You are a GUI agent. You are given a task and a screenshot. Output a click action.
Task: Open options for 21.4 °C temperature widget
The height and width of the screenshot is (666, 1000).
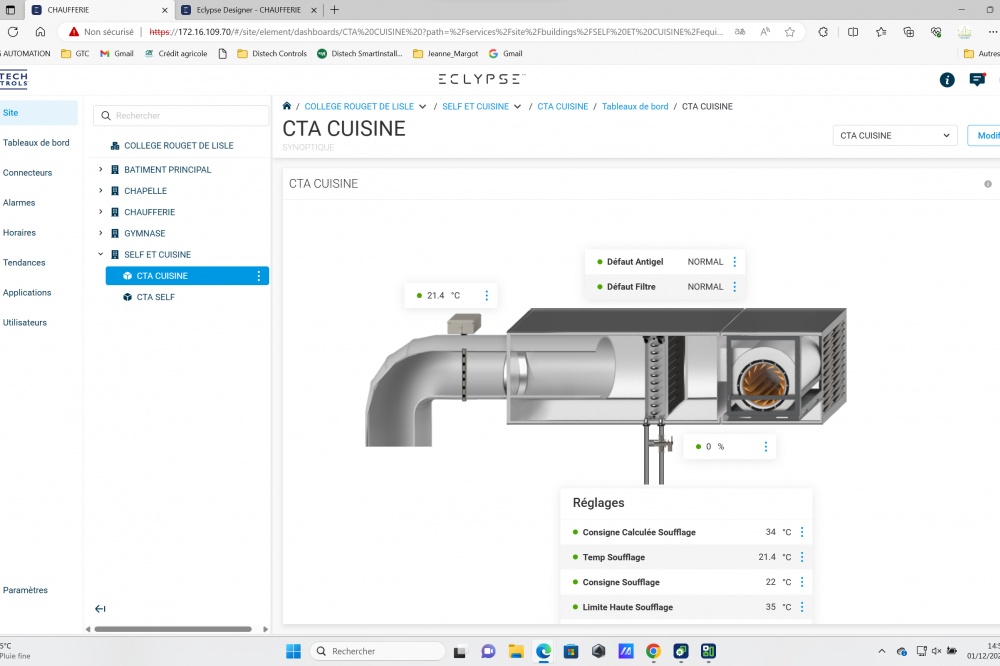click(x=487, y=295)
